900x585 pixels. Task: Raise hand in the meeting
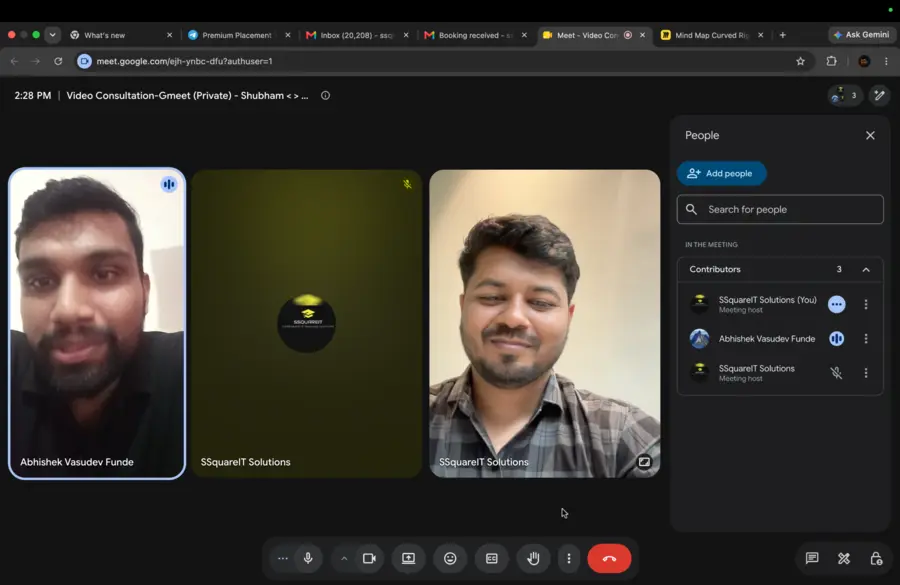coord(533,558)
